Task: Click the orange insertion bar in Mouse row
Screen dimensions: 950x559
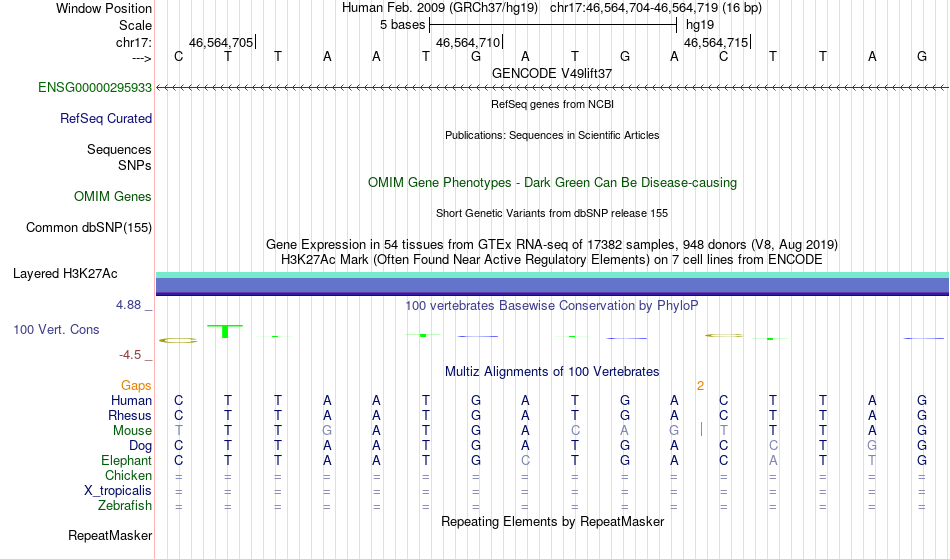Action: pyautogui.click(x=701, y=429)
